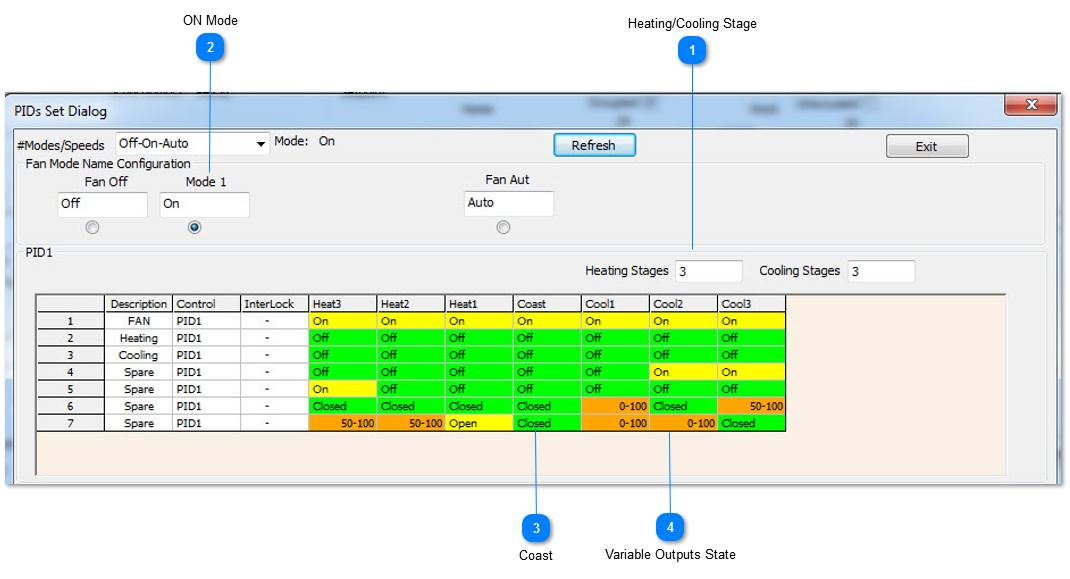Select the row header numbered 3
The height and width of the screenshot is (579, 1070).
(x=70, y=355)
